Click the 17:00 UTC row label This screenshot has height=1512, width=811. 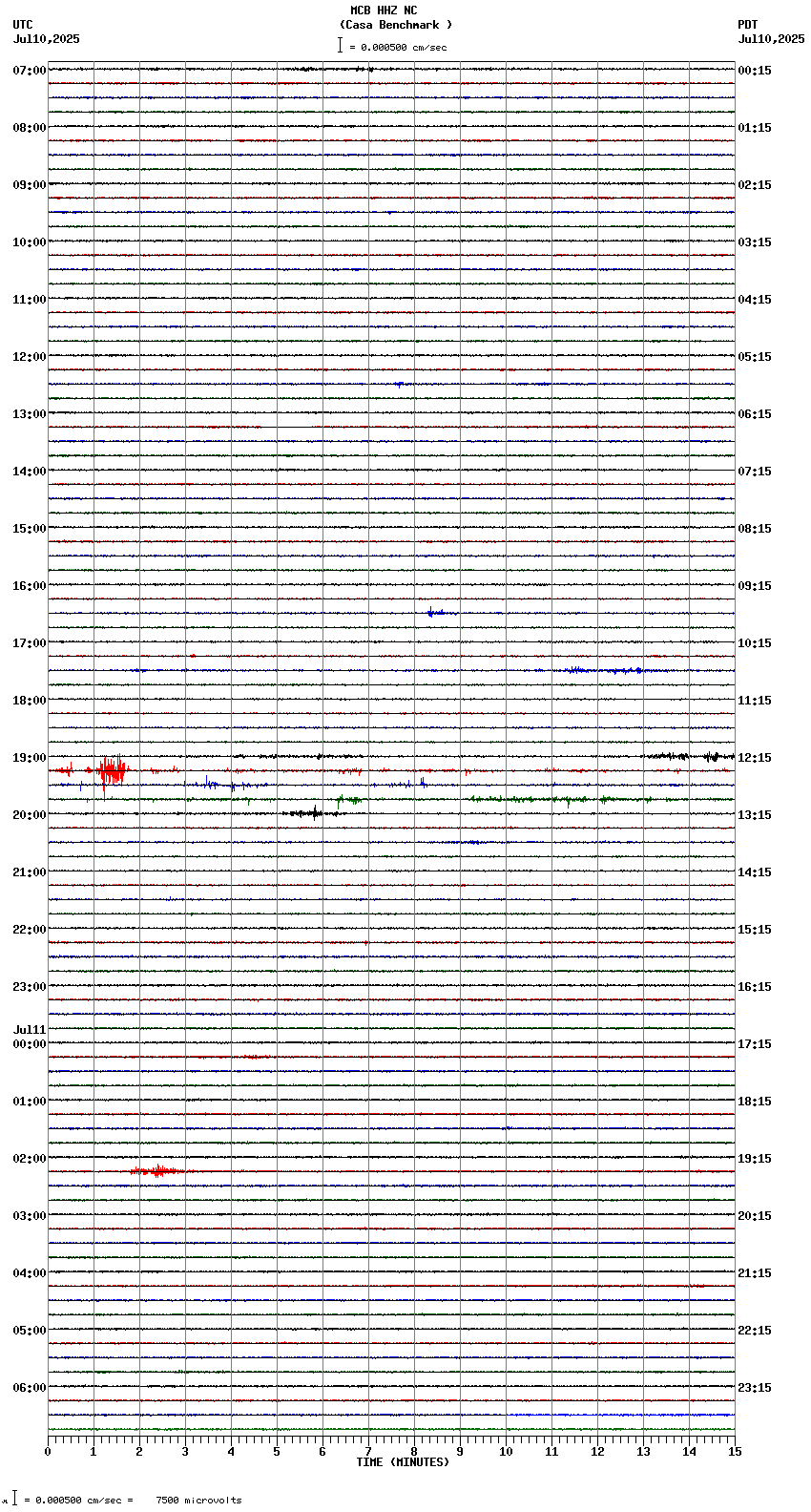[30, 643]
